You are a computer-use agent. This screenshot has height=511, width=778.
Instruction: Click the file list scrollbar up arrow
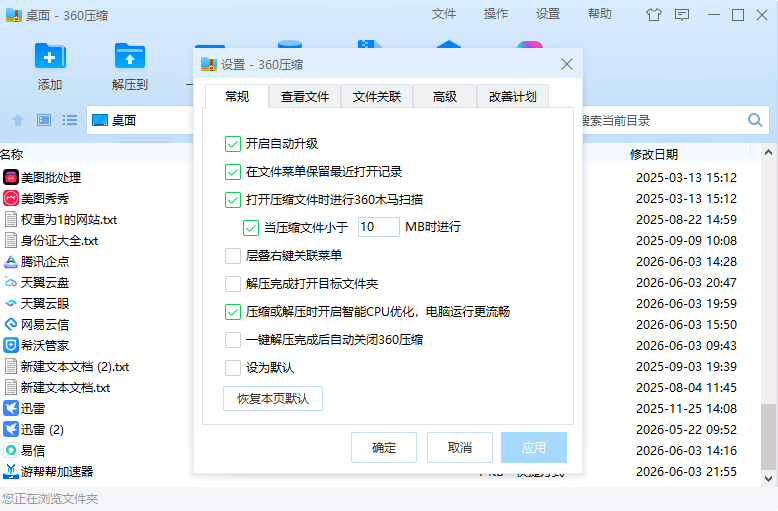(x=768, y=152)
